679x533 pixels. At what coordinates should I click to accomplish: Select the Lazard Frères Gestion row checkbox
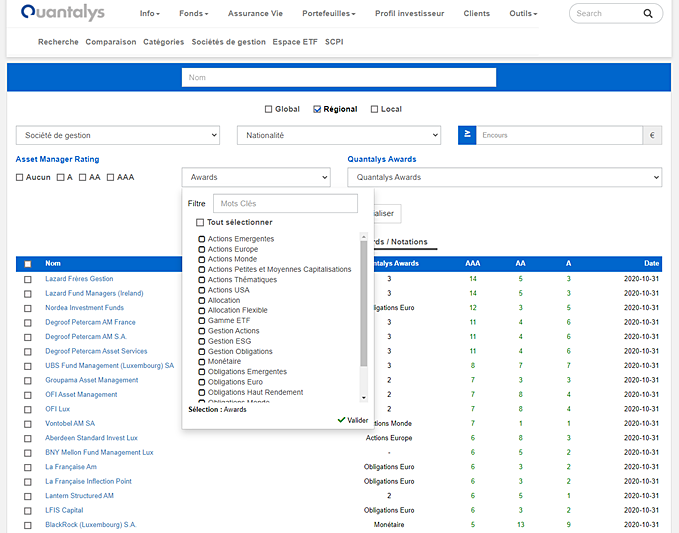[x=28, y=279]
